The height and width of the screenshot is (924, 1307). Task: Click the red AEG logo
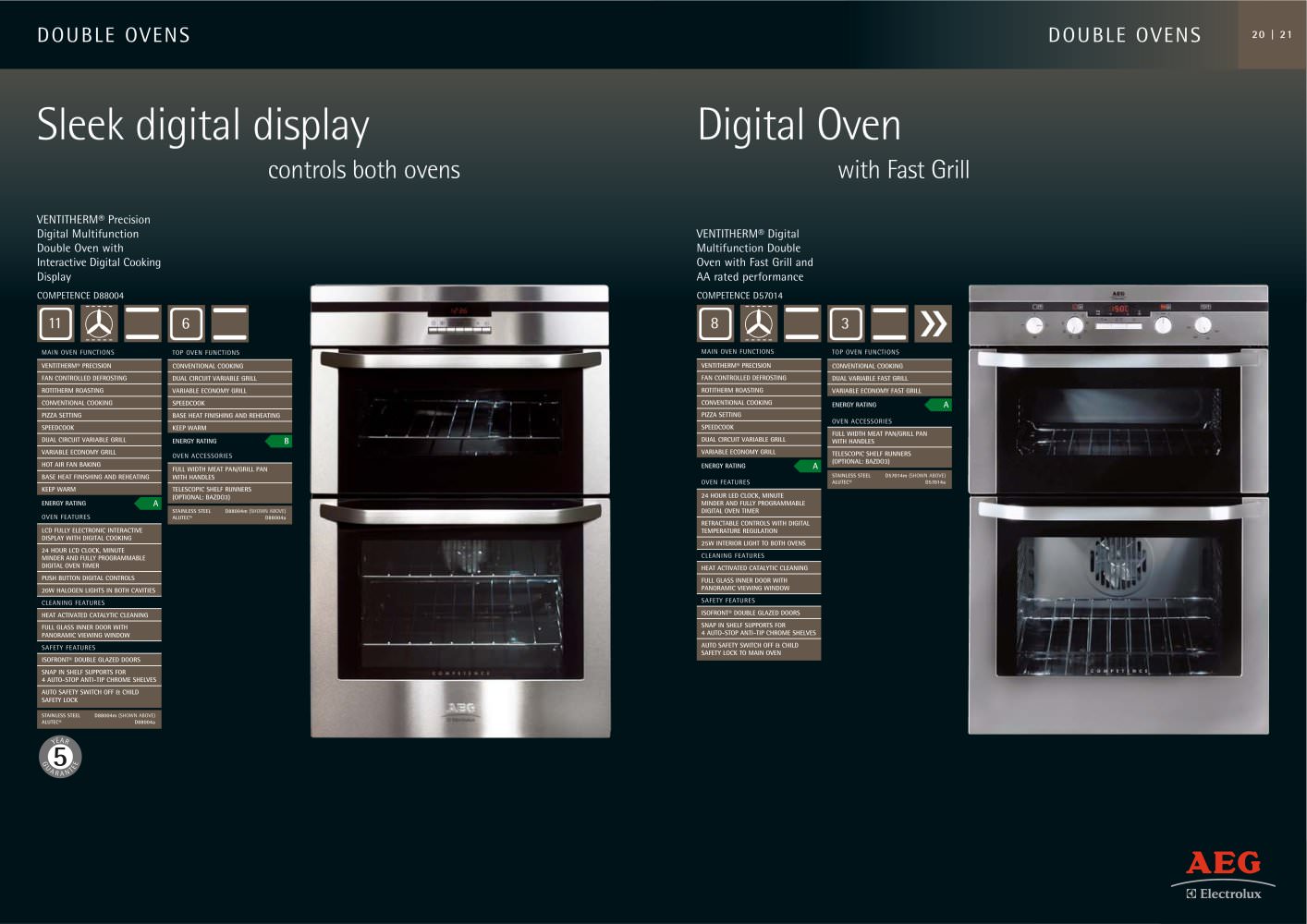1224,863
